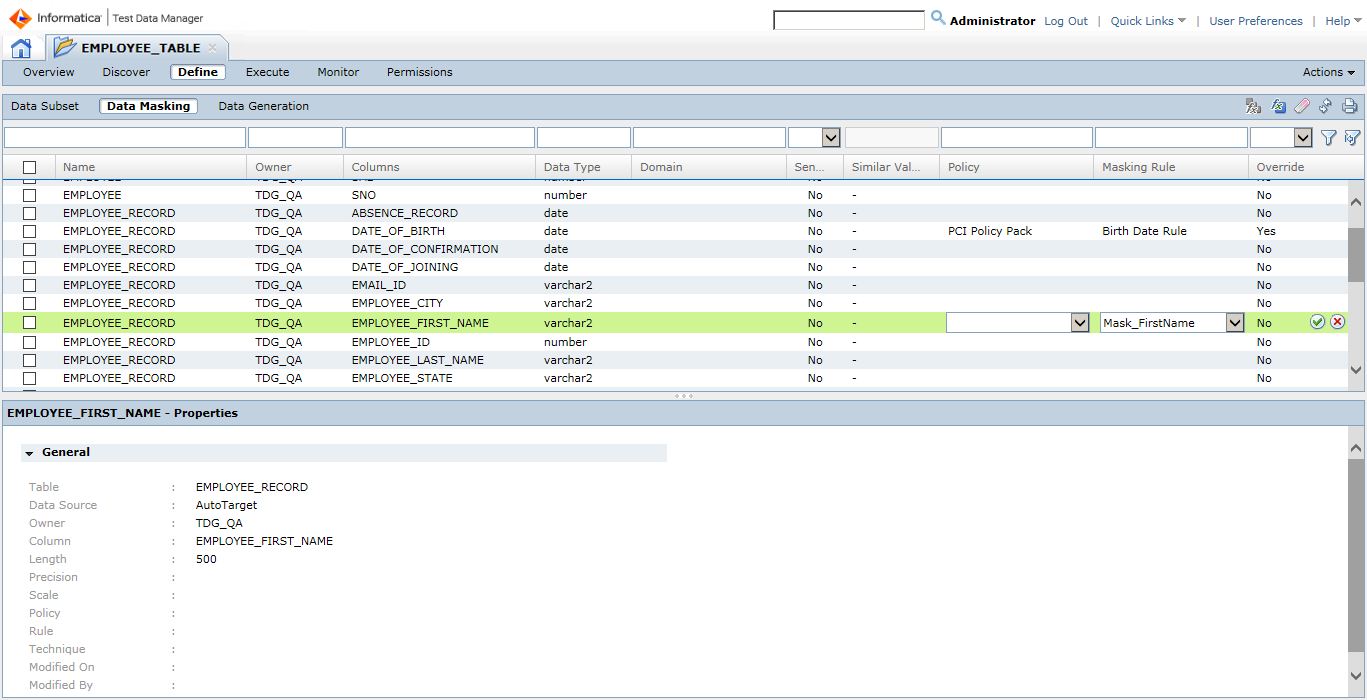Check the EMPLOYEE_ID row checkbox
This screenshot has width=1367, height=700.
[x=29, y=342]
